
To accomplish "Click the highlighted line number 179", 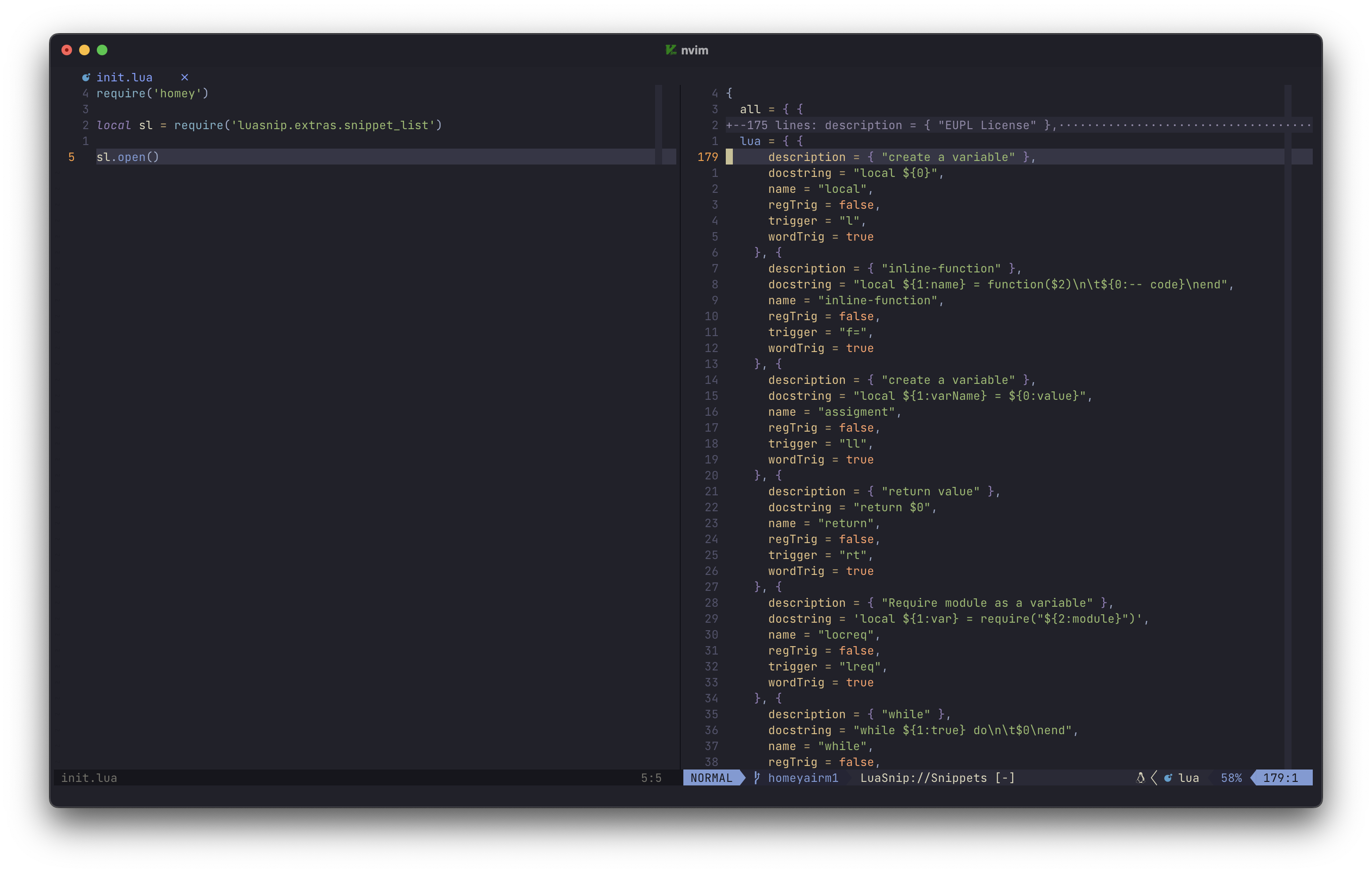I will coord(708,157).
